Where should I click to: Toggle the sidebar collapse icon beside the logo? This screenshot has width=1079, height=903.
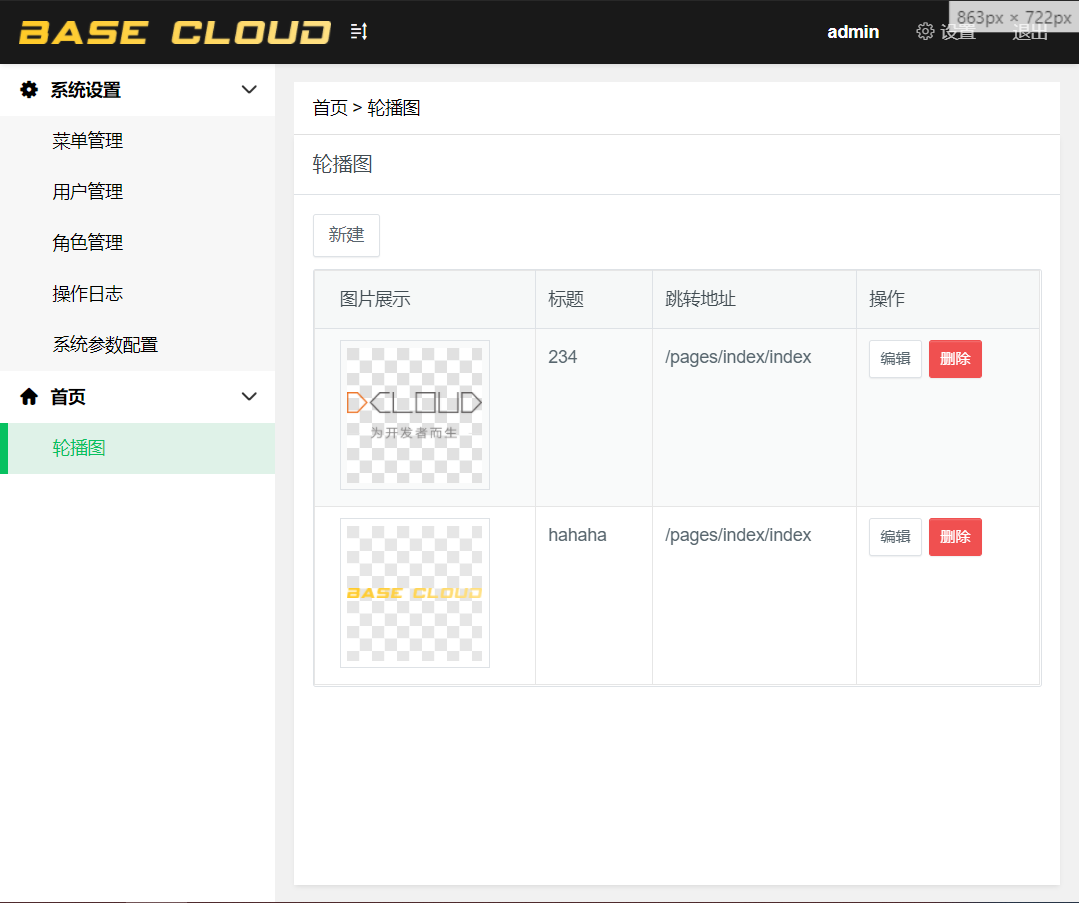coord(359,32)
